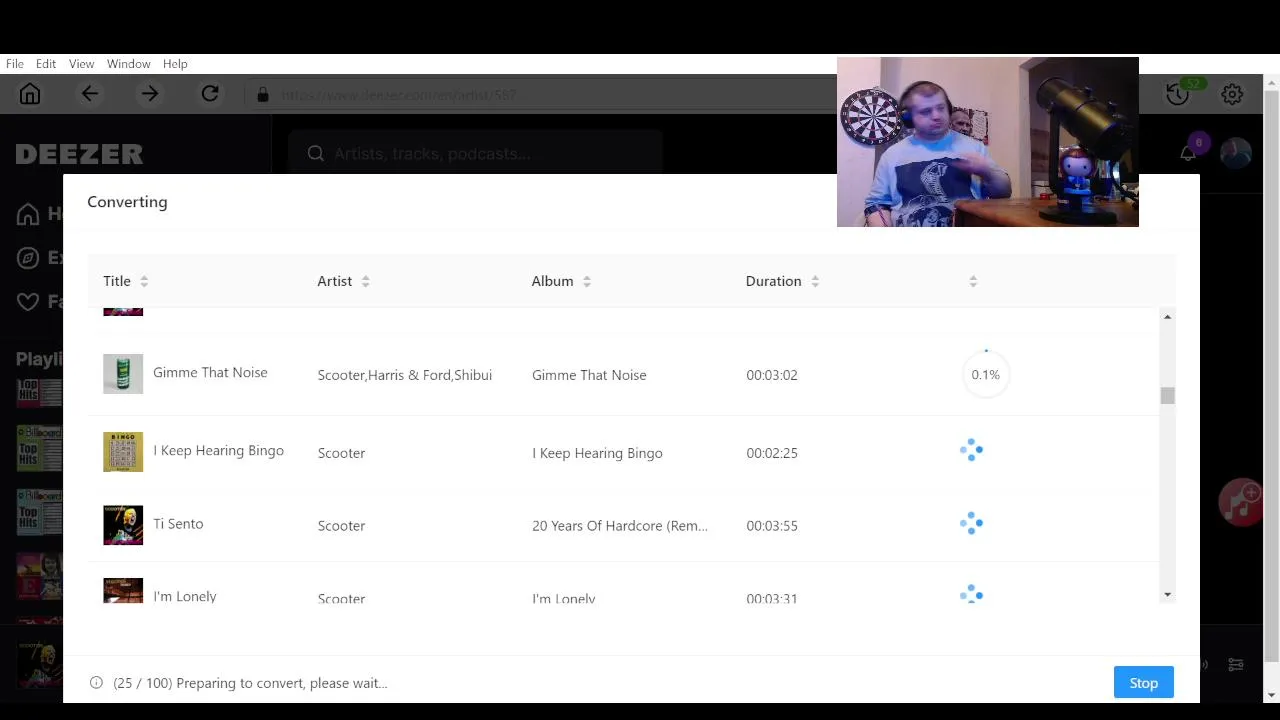
Task: Go forward with the right arrow icon
Action: pyautogui.click(x=150, y=94)
